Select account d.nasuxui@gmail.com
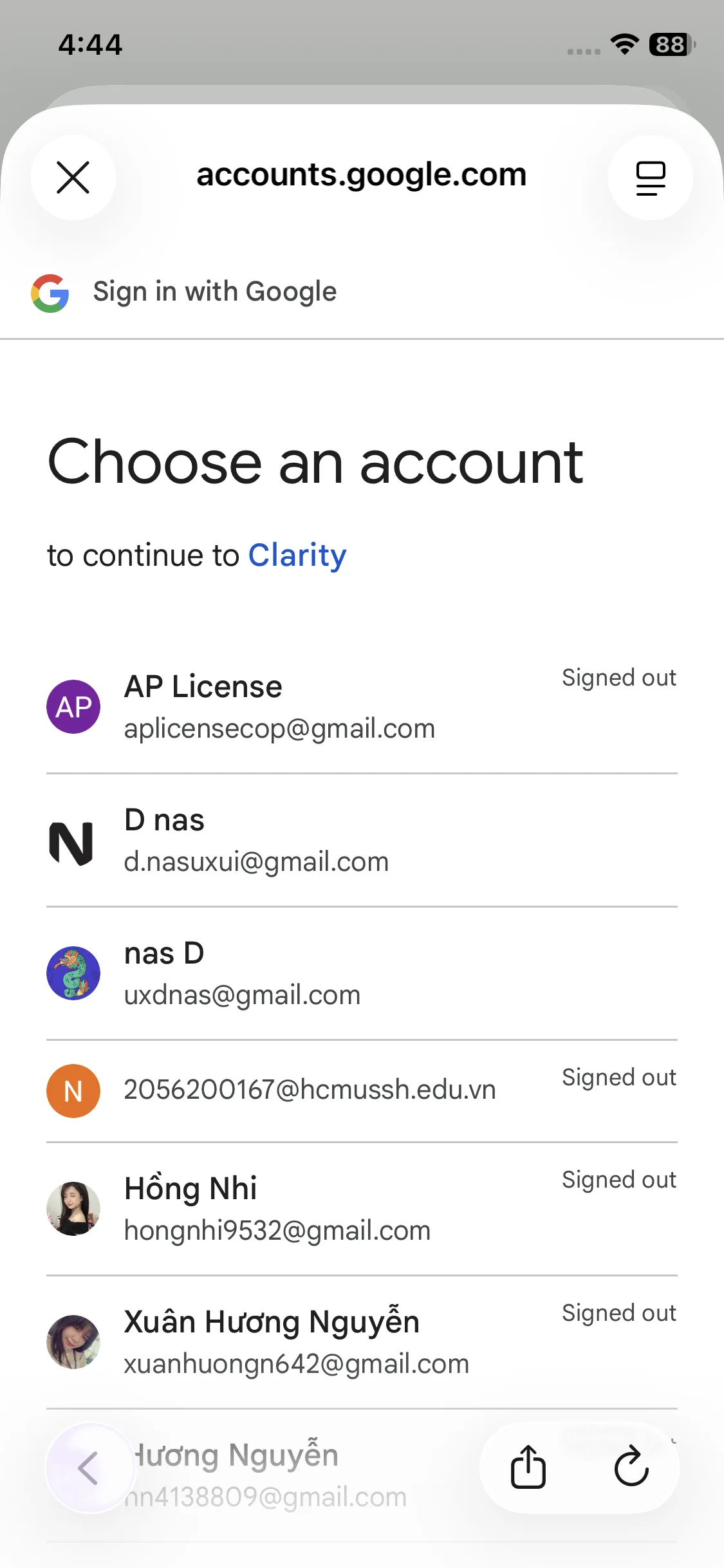This screenshot has width=724, height=1568. click(256, 861)
